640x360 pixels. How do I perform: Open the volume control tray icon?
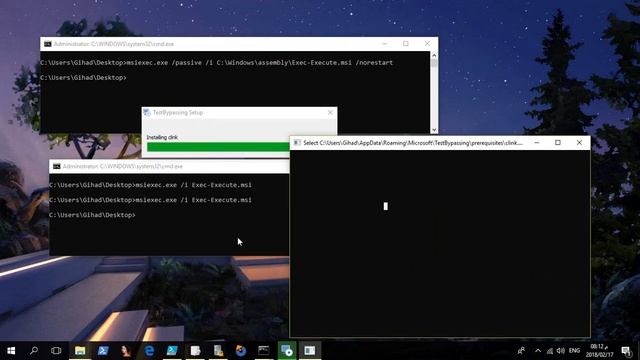tap(561, 351)
